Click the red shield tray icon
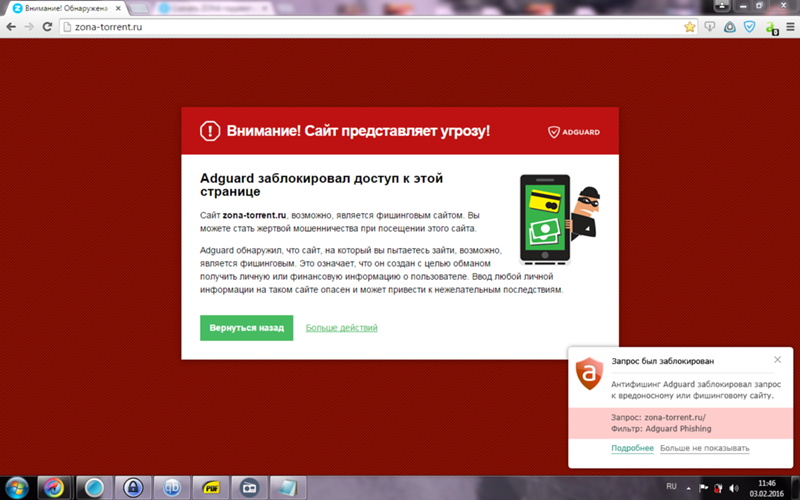The width and height of the screenshot is (800, 500). pyautogui.click(x=718, y=488)
